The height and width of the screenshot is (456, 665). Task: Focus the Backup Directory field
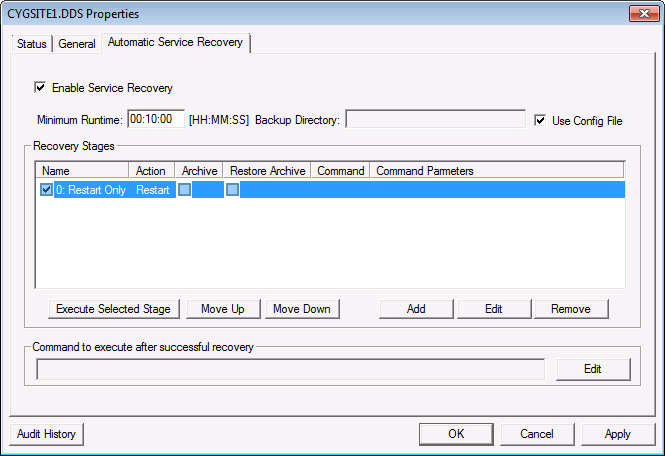(436, 119)
